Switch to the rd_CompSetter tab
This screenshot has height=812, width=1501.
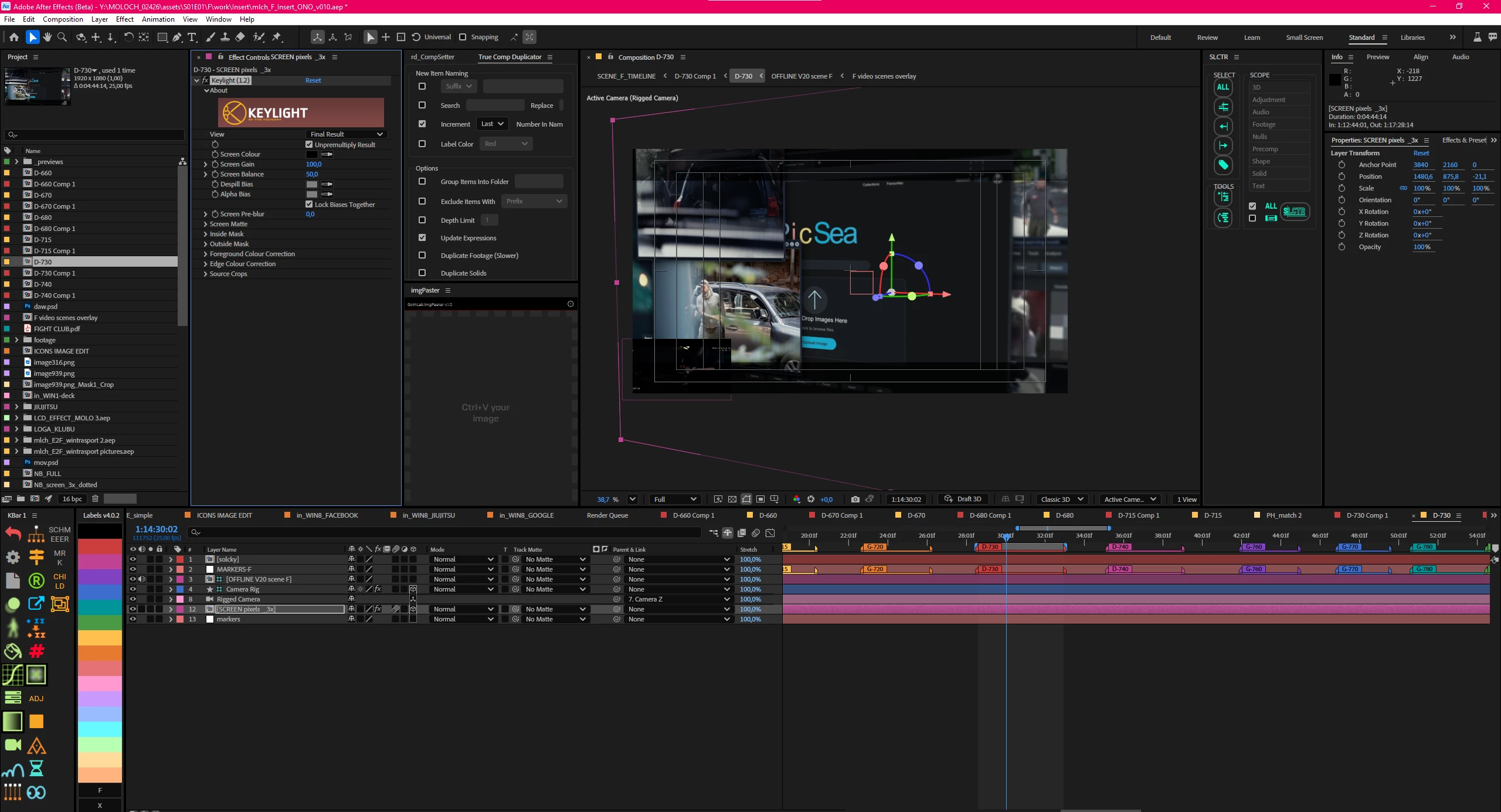click(x=433, y=57)
